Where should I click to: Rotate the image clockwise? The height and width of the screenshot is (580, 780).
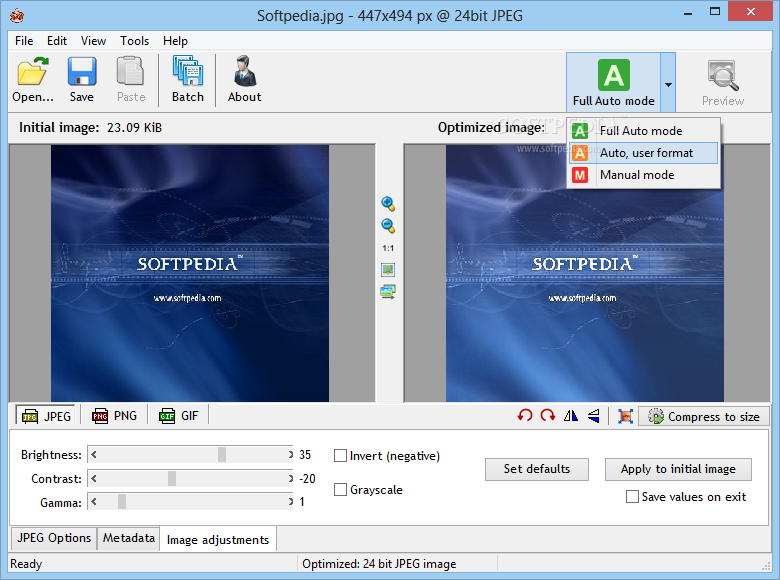click(x=548, y=416)
